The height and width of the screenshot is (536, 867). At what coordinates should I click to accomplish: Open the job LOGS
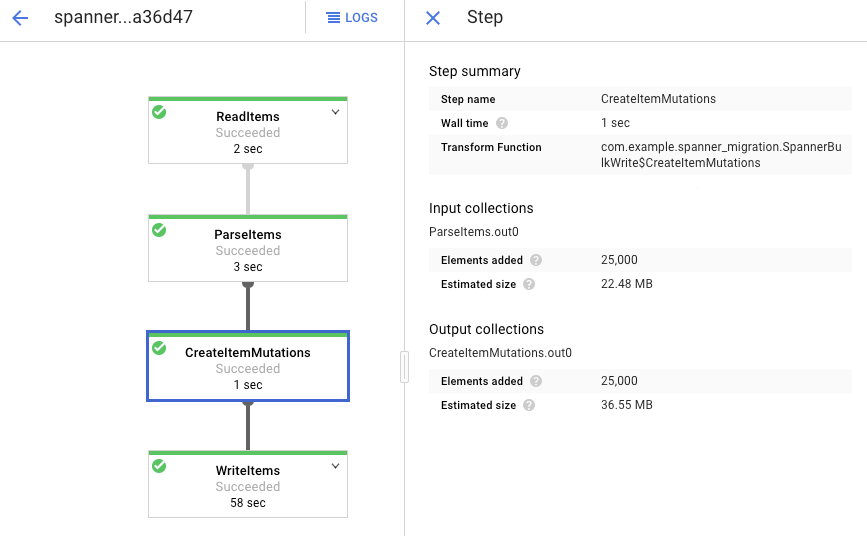pos(353,18)
